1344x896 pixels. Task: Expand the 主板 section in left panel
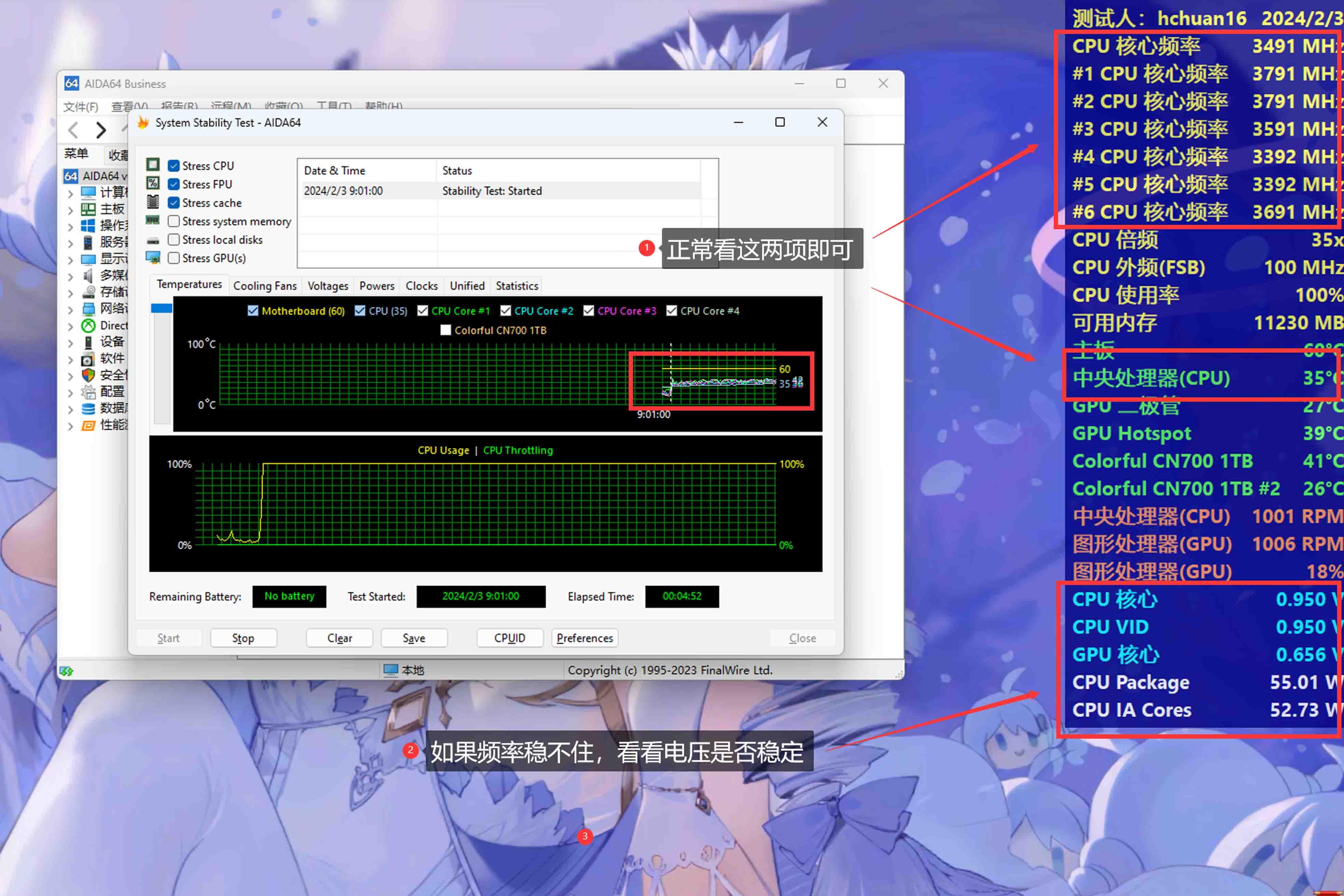click(x=72, y=210)
